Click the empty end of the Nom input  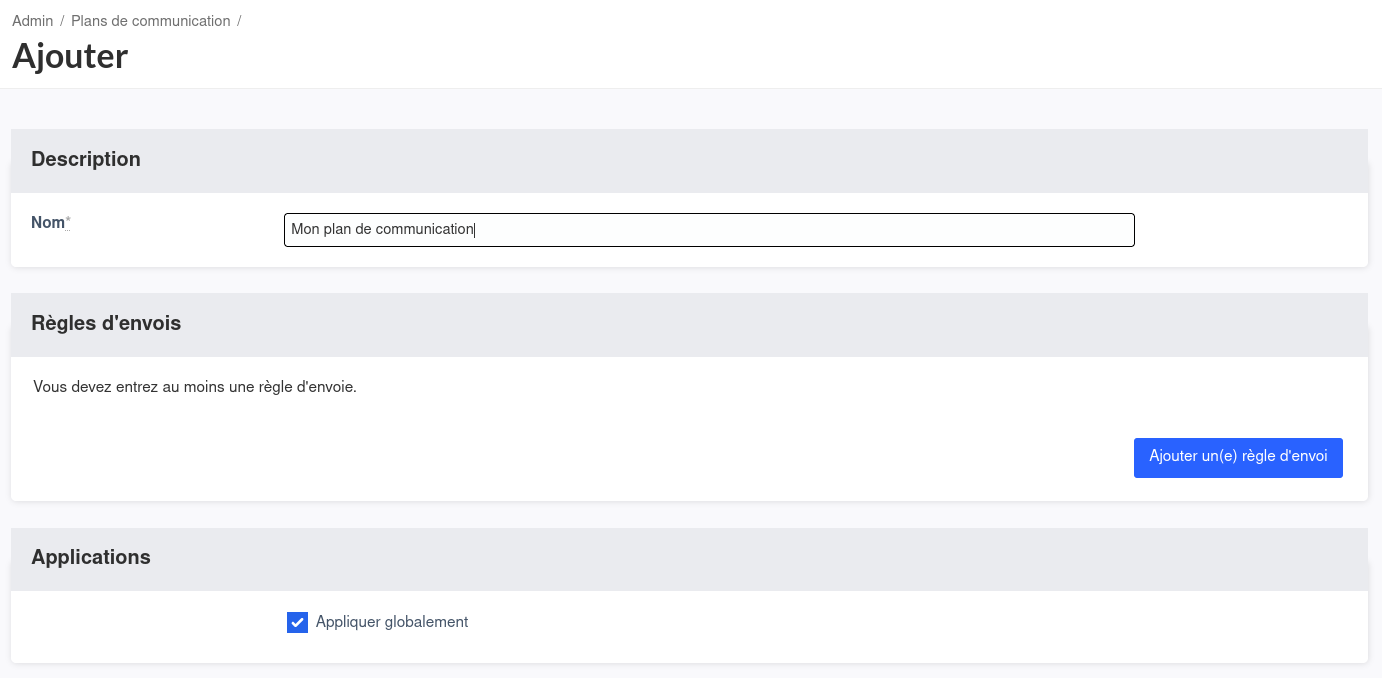coord(900,230)
